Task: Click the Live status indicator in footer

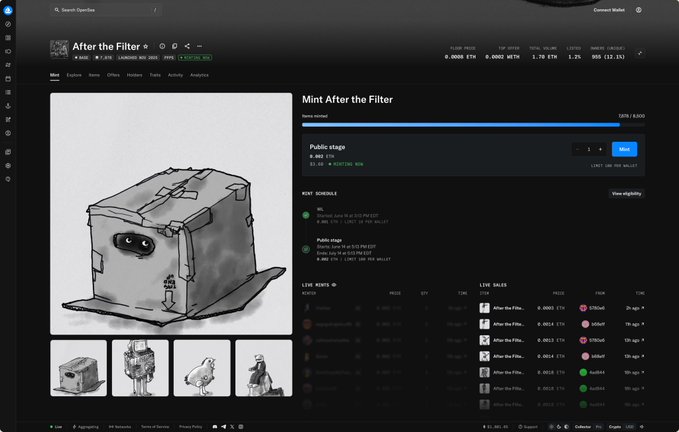Action: pos(56,427)
